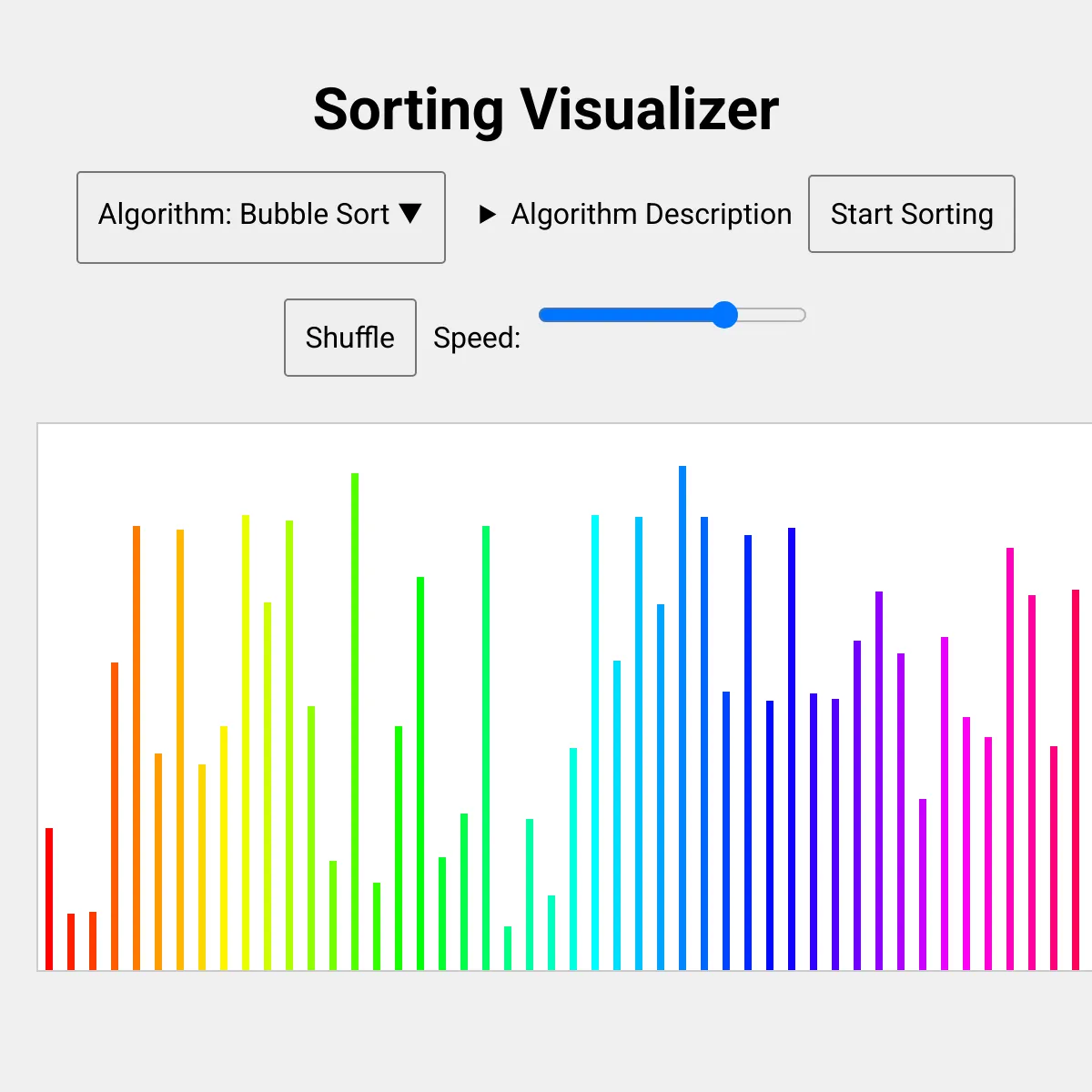1092x1092 pixels.
Task: Click Shuffle to randomize the bars
Action: pyautogui.click(x=349, y=337)
